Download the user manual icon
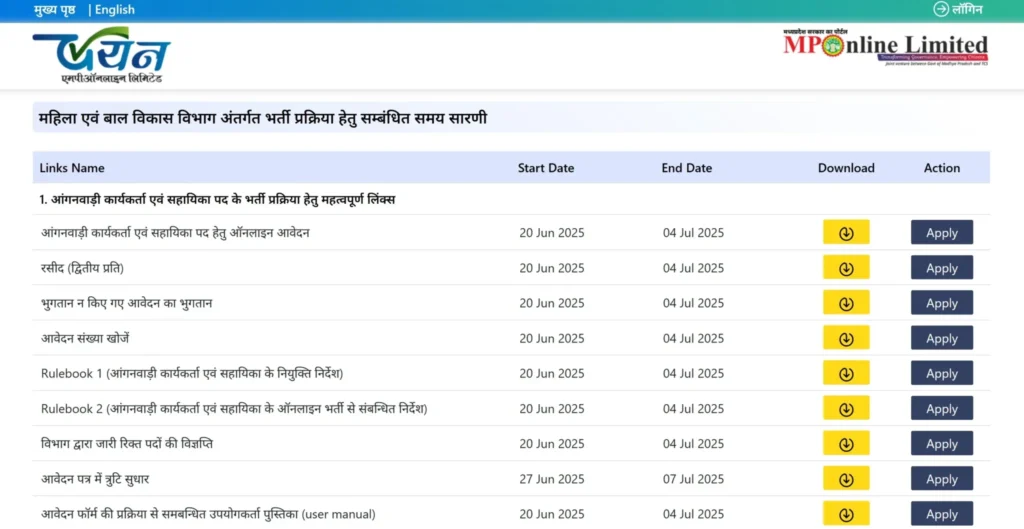The image size is (1024, 529). 846,514
